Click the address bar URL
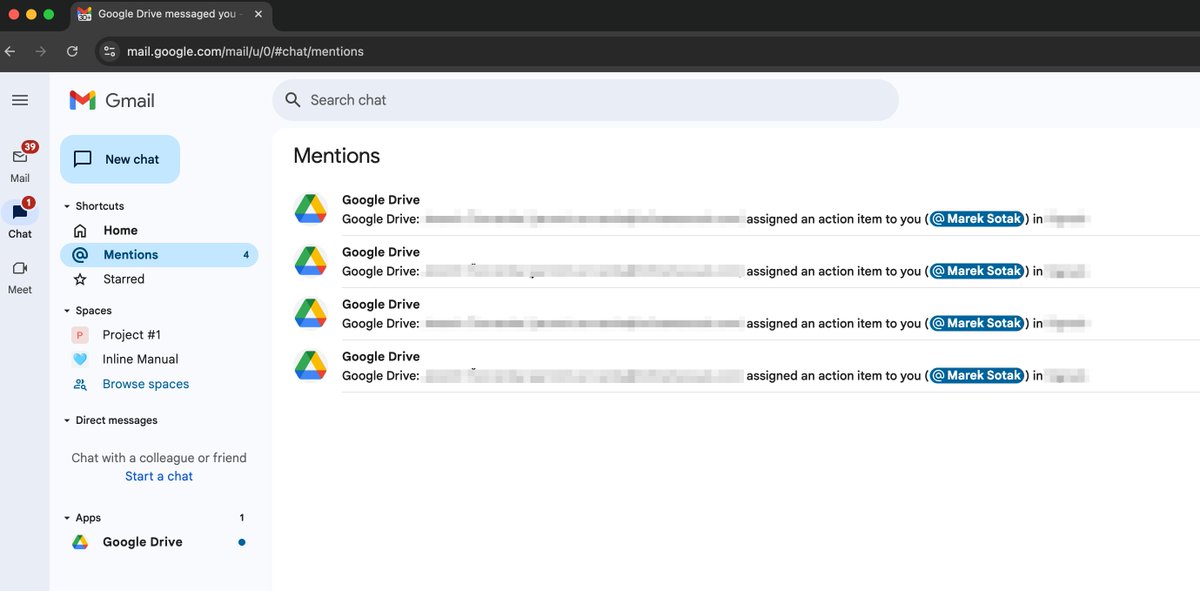Image resolution: width=1200 pixels, height=591 pixels. (245, 51)
